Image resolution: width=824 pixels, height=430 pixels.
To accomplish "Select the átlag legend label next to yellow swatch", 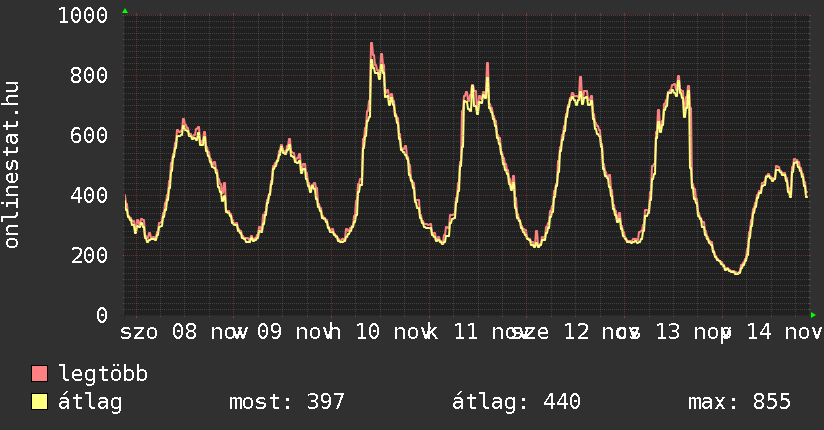I will (91, 402).
